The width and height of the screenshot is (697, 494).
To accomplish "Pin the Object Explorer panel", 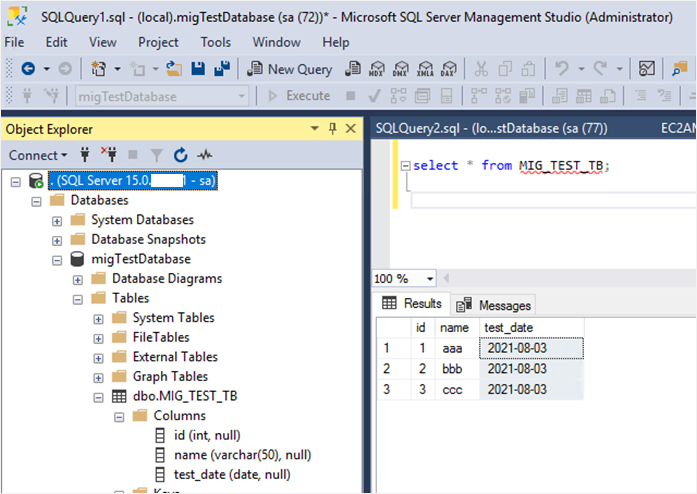I will click(x=332, y=129).
